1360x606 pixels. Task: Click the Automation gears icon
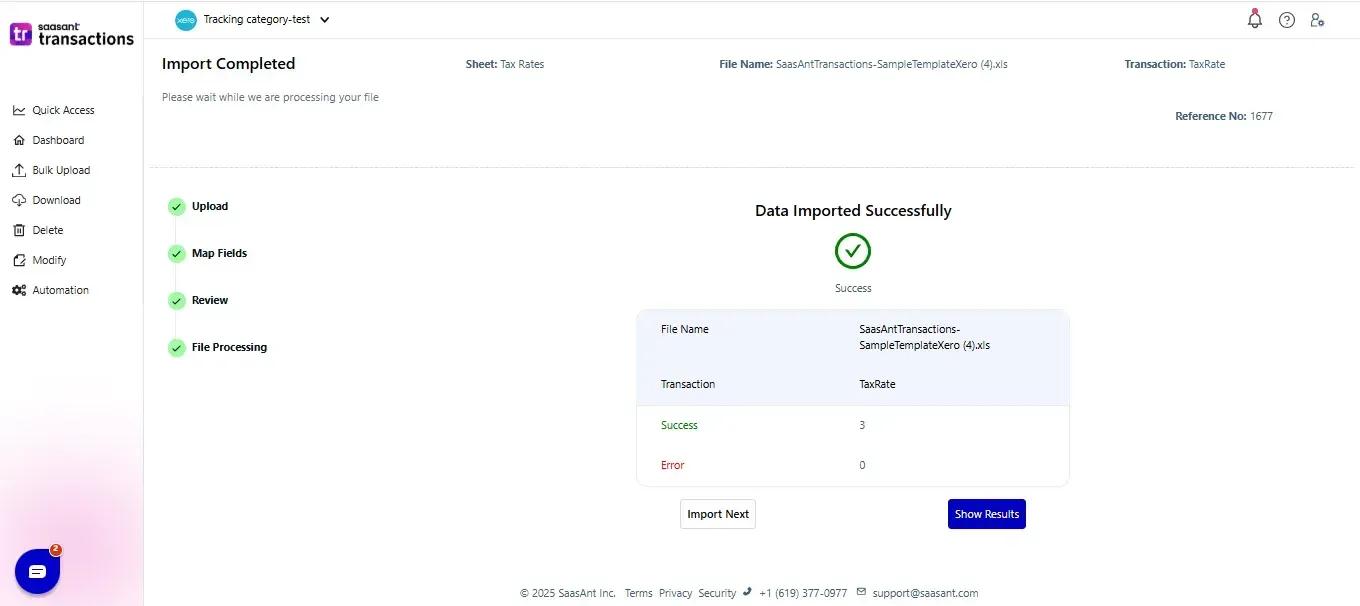19,290
